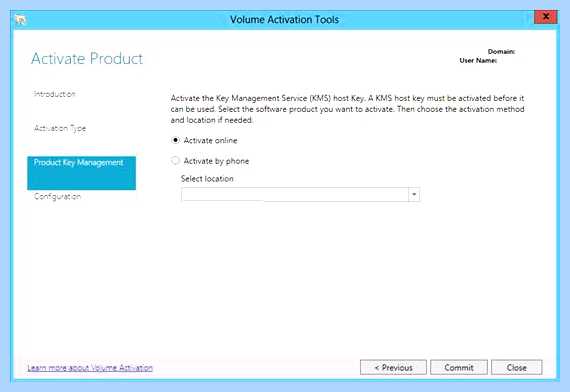
Task: Click inside the Select location combo box
Action: pos(300,195)
